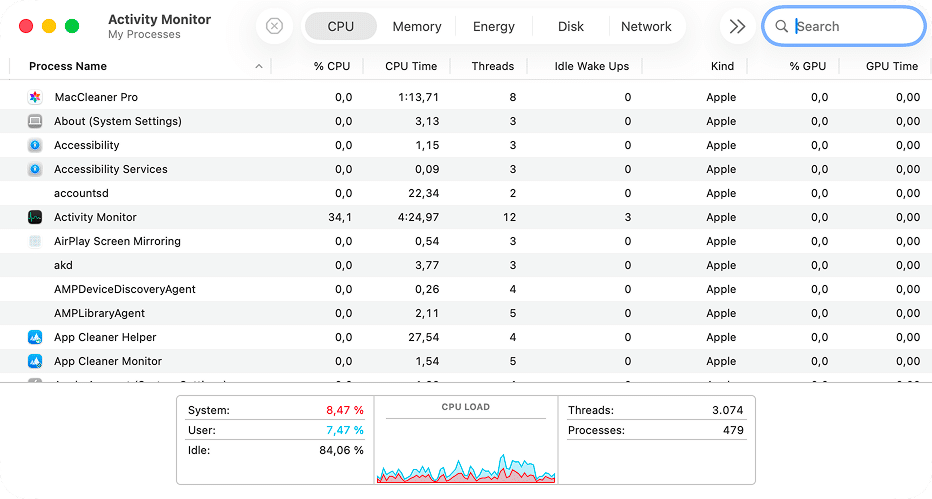Click the Activity Monitor process icon
The height and width of the screenshot is (499, 932).
pos(35,217)
